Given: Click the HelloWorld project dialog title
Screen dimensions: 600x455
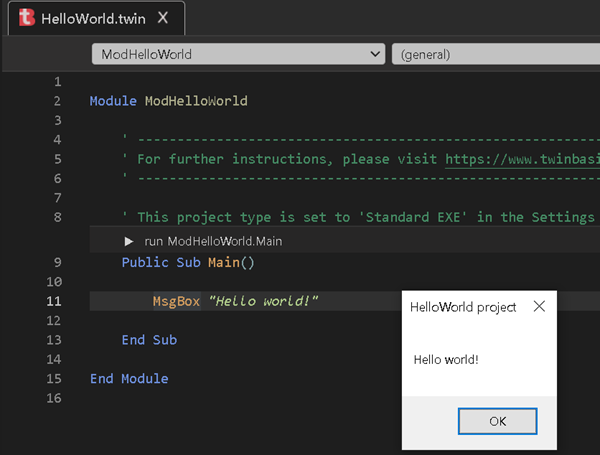Looking at the screenshot, I should 463,307.
